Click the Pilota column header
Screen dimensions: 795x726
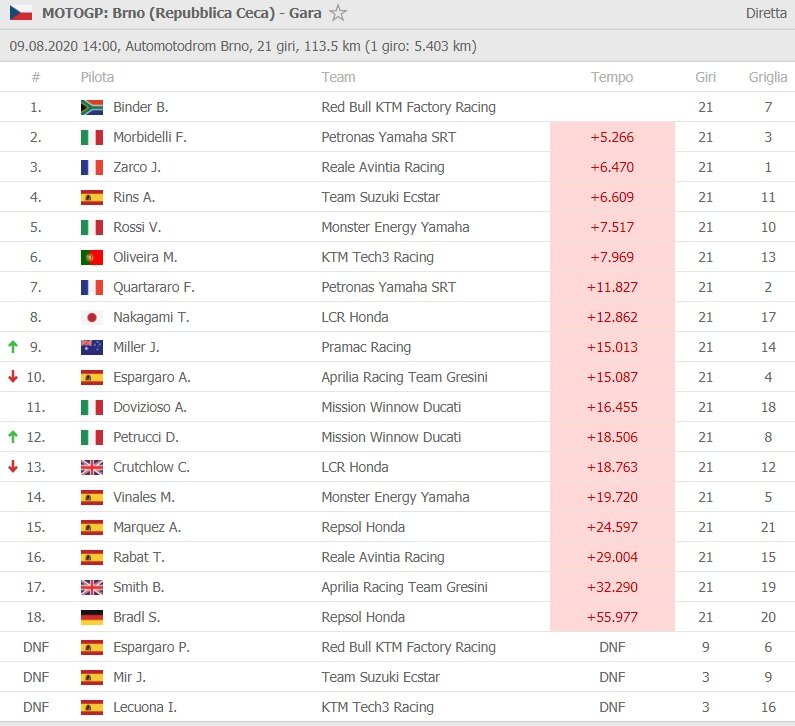[x=97, y=77]
